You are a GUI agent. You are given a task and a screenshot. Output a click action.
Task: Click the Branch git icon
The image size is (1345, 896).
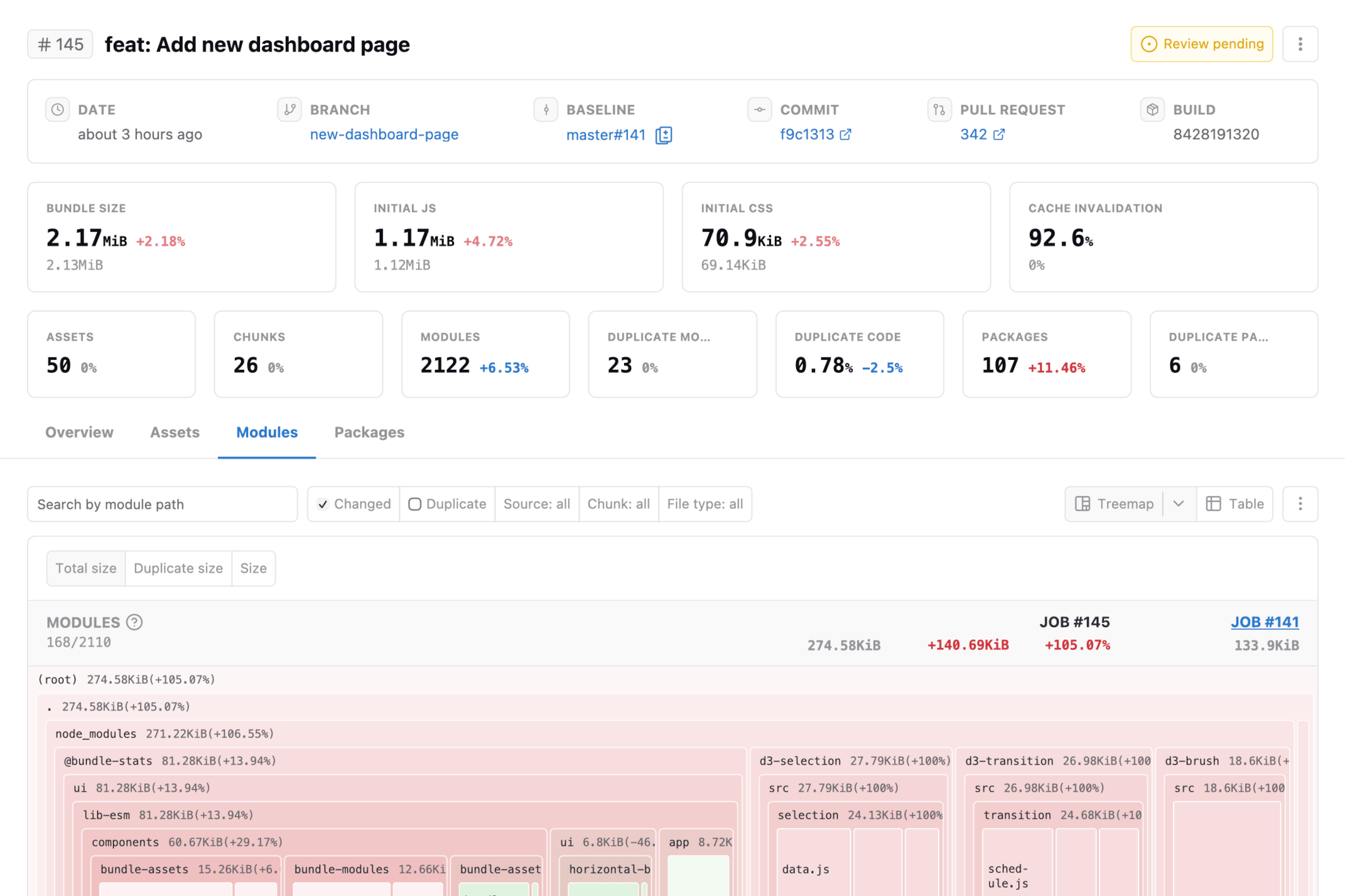pyautogui.click(x=289, y=109)
